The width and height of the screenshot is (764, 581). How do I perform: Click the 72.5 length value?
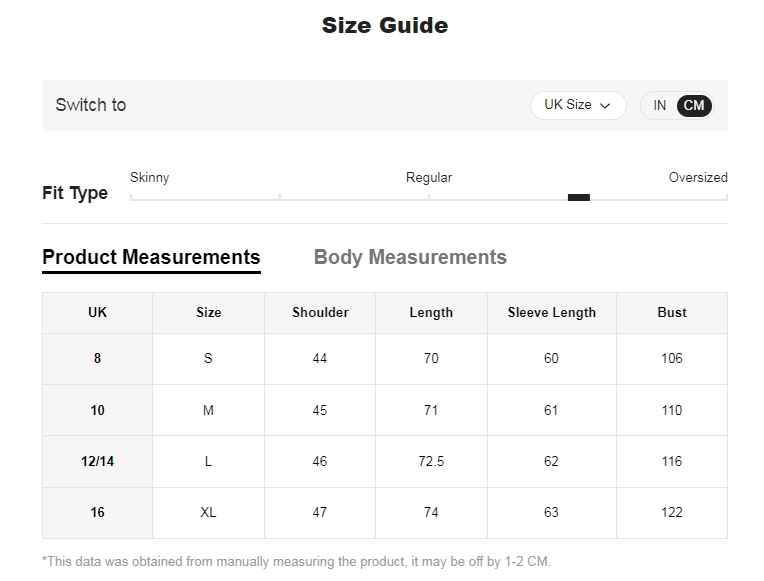tap(431, 461)
